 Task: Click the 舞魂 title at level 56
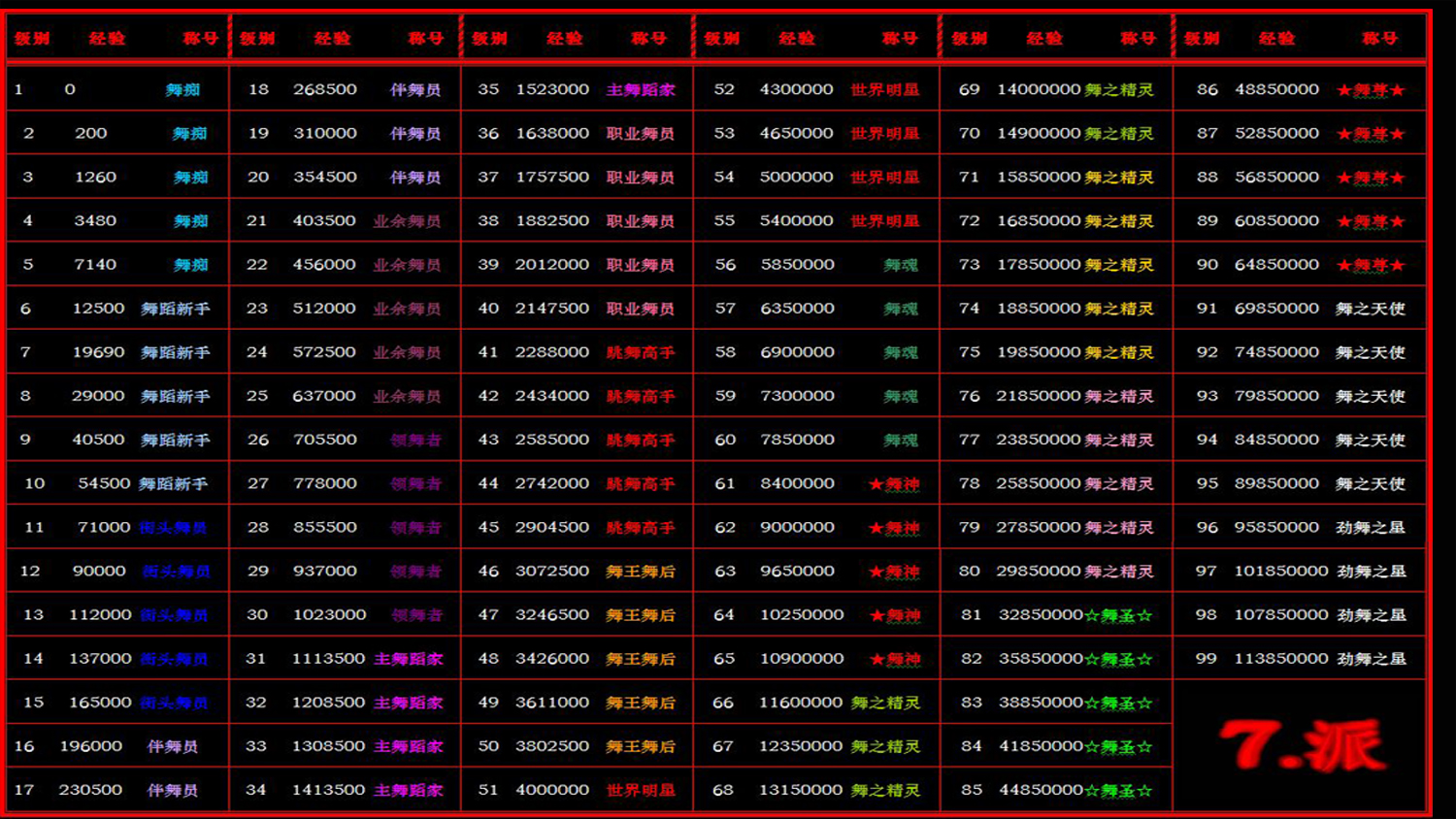[900, 265]
